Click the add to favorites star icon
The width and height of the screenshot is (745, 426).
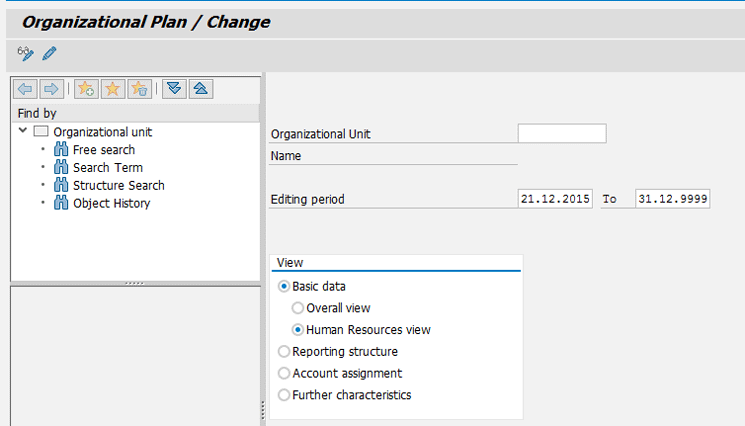[x=87, y=89]
